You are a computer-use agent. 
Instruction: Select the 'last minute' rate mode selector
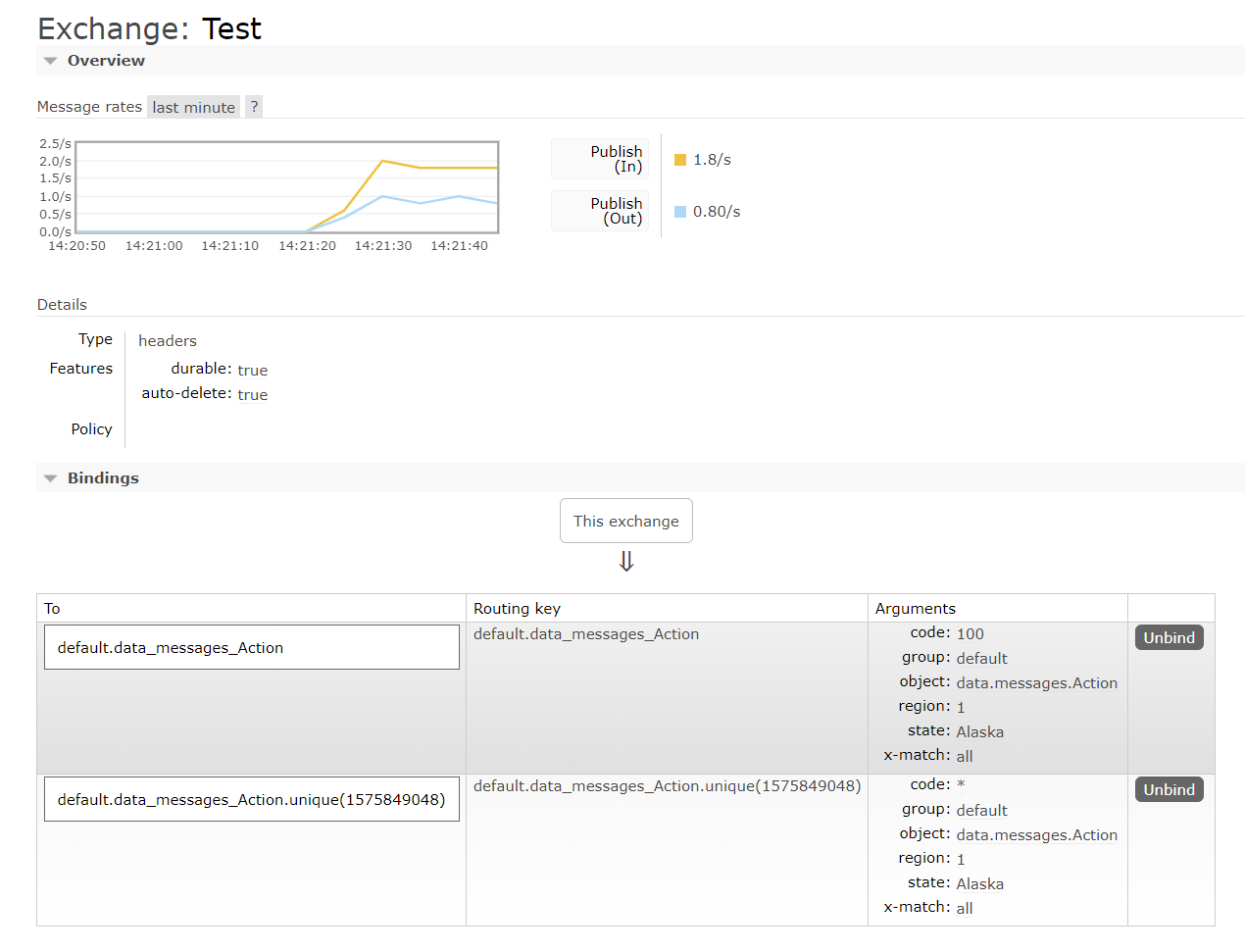192,106
